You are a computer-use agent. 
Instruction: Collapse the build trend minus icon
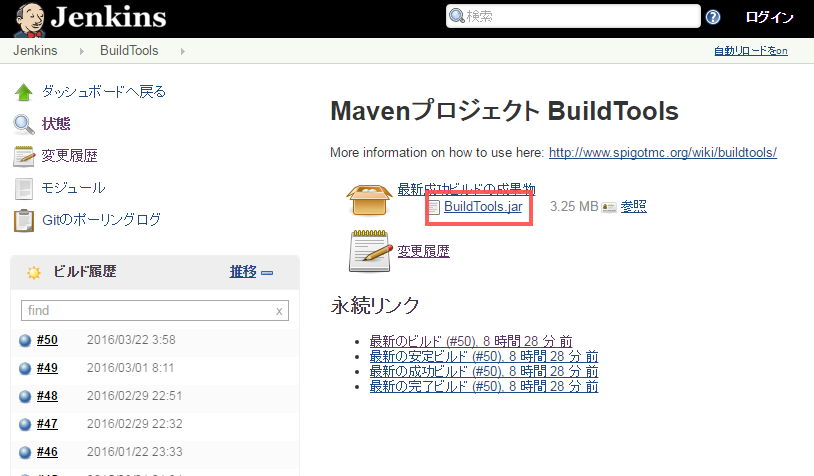(x=267, y=273)
